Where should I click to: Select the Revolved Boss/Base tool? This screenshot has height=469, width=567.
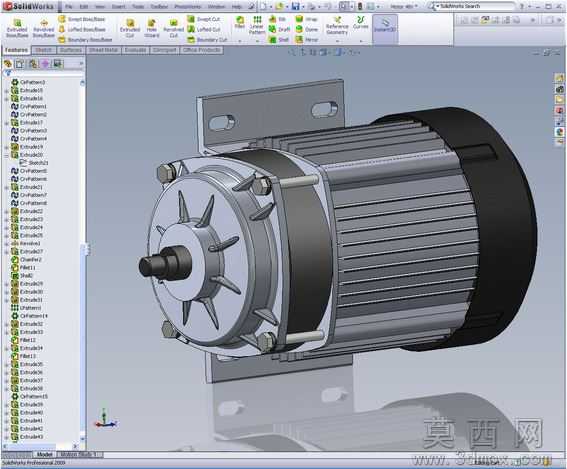[x=43, y=28]
